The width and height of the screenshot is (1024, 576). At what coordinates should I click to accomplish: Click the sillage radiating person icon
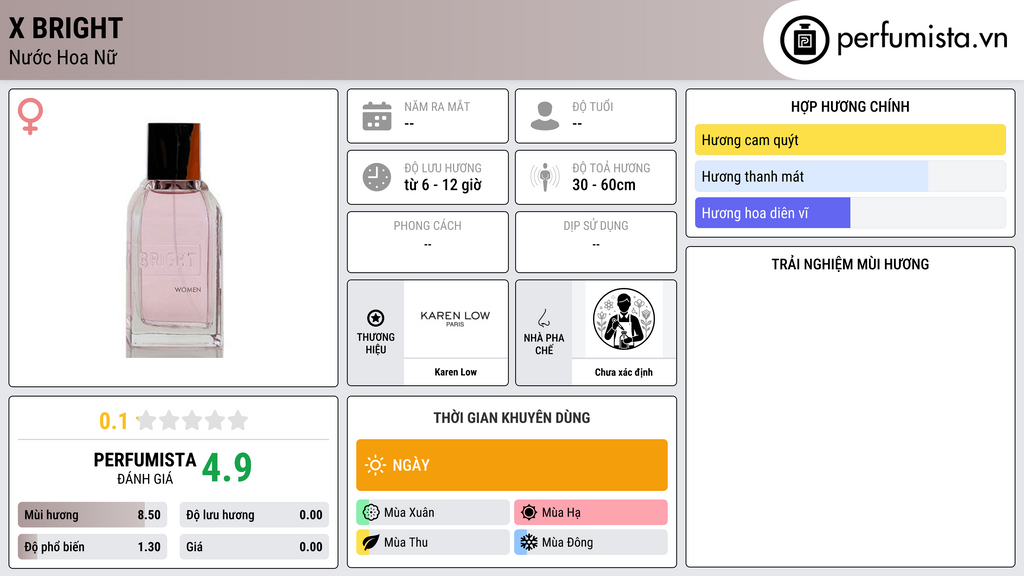[545, 177]
